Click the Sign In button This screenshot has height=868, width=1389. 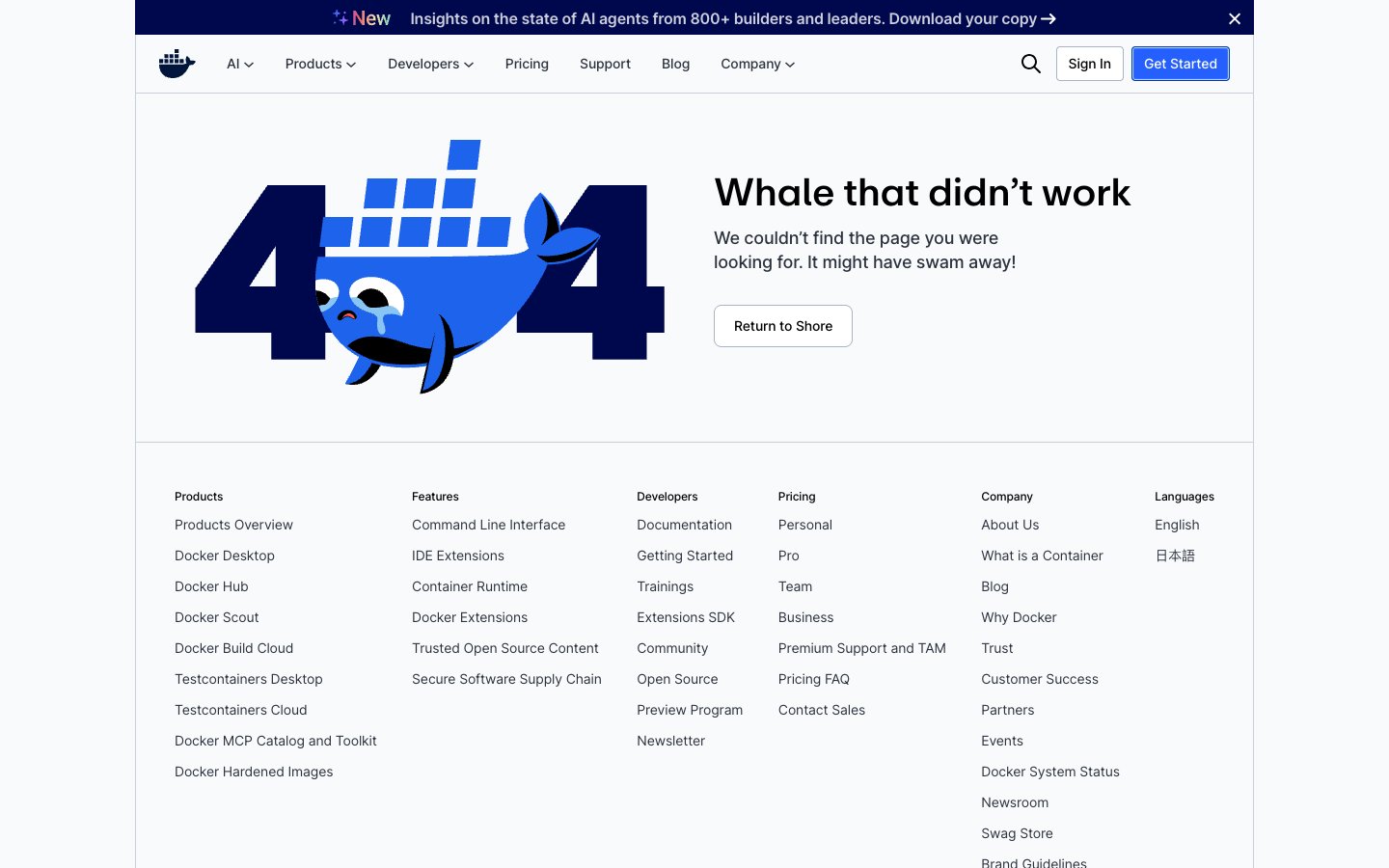1089,64
